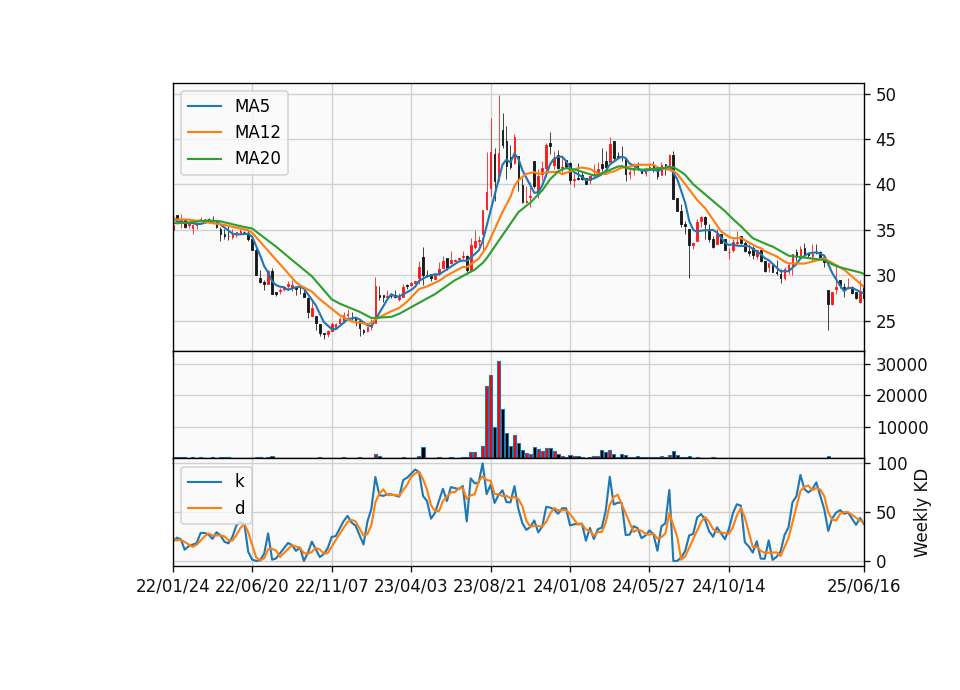
Task: Click the blue MA5 line sample in legend
Action: [x=204, y=106]
